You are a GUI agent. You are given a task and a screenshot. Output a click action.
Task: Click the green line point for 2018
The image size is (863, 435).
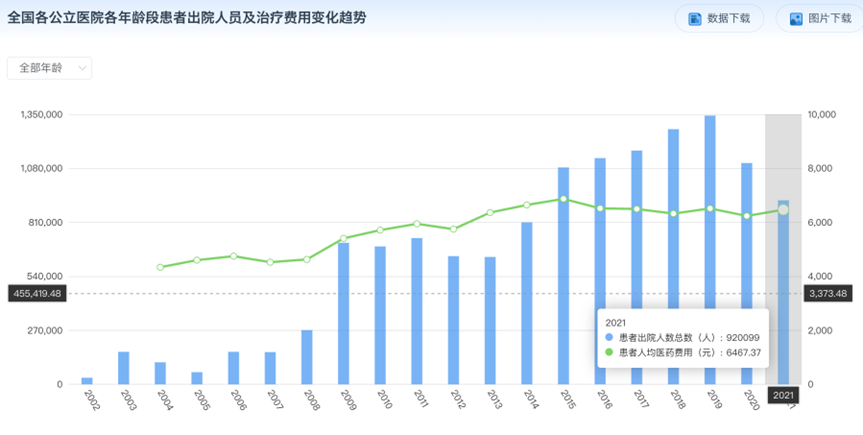[674, 214]
